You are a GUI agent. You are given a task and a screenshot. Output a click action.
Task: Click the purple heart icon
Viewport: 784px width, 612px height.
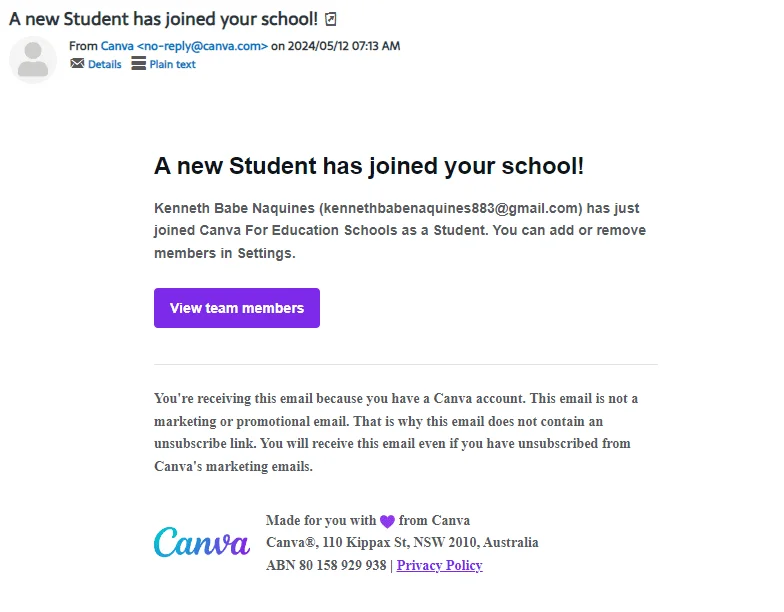coord(387,522)
